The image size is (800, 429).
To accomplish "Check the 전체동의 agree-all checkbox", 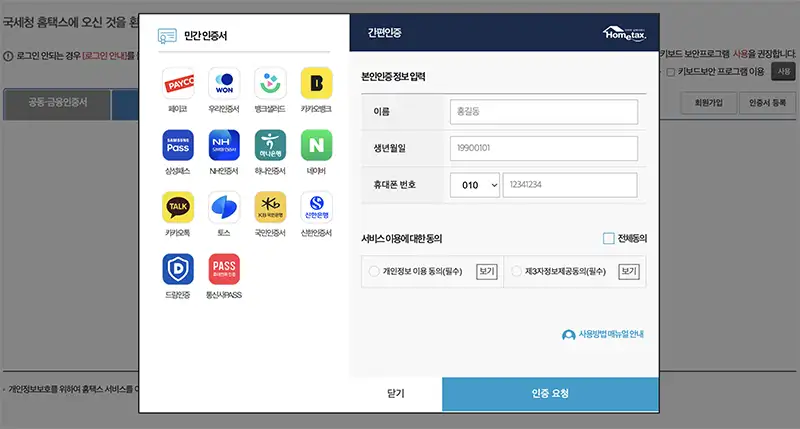I will point(608,238).
